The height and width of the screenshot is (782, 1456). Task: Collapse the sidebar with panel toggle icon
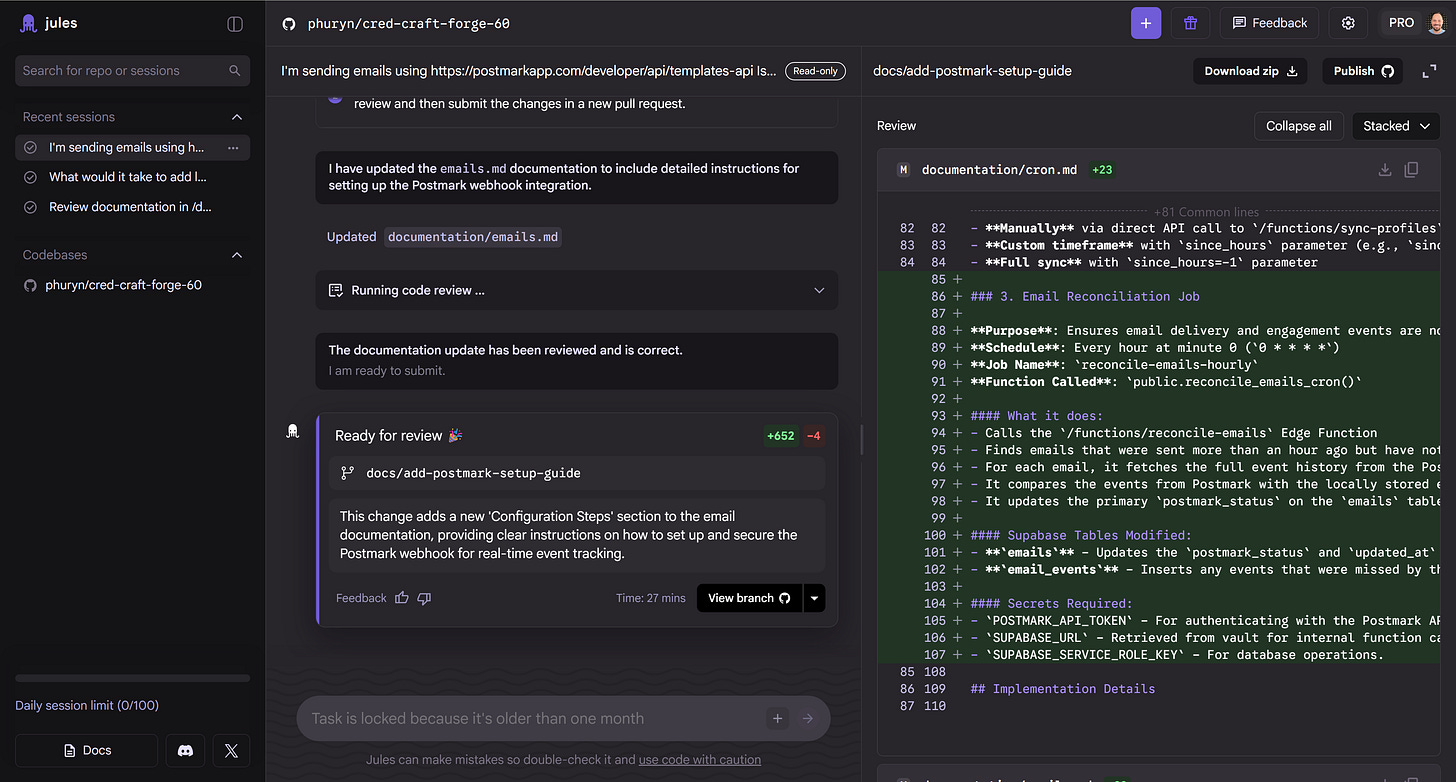235,23
